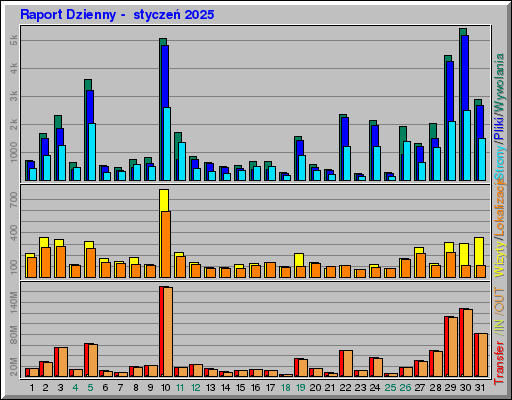
Task: Click the orange sites bar for day 2
Action: point(46,262)
